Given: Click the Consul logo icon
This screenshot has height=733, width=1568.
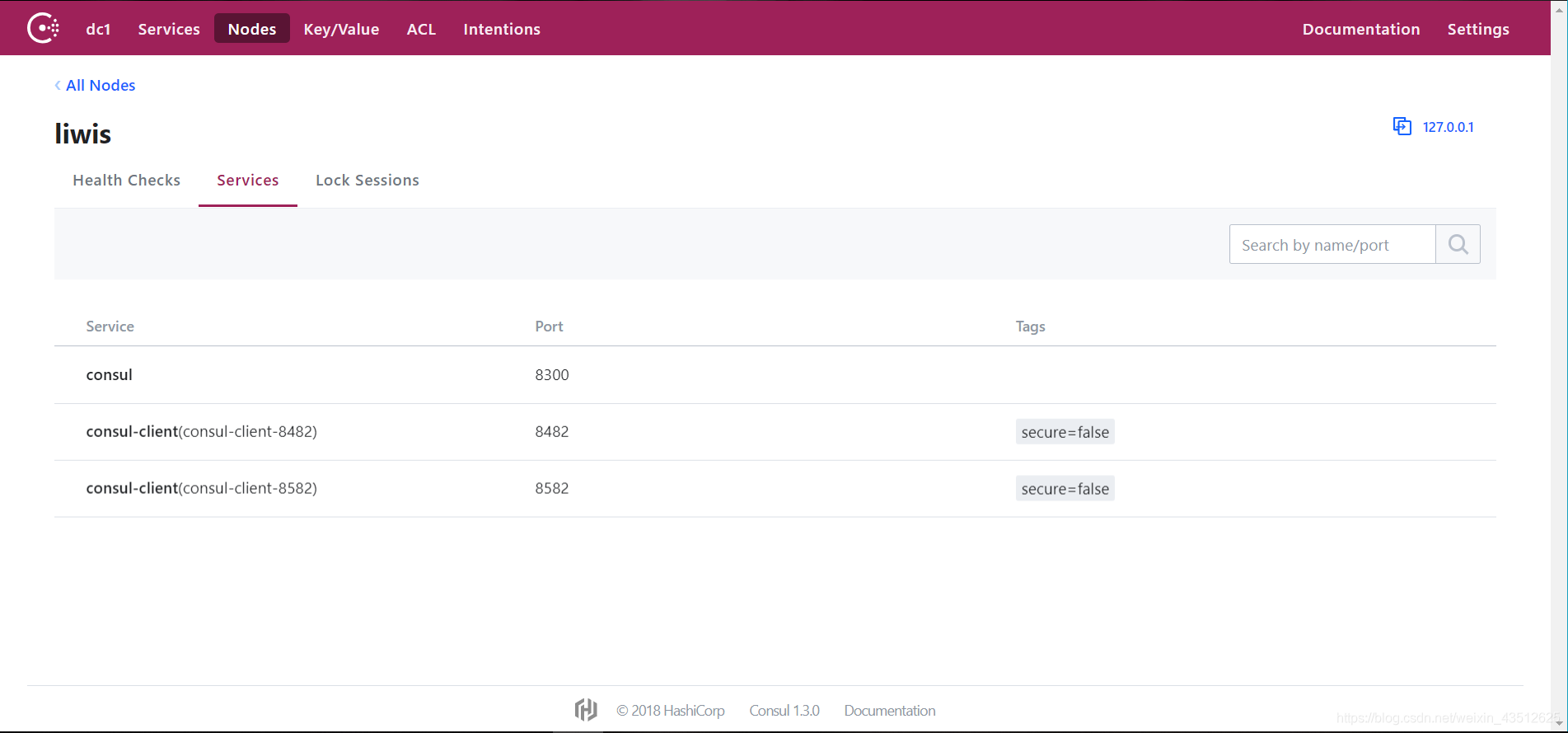Looking at the screenshot, I should [44, 28].
